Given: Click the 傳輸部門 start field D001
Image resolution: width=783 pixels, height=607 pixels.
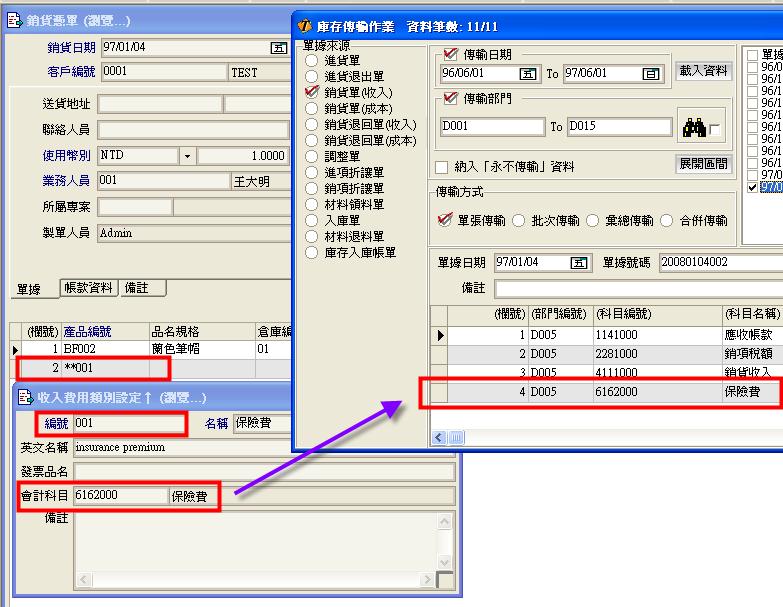Looking at the screenshot, I should [x=491, y=127].
